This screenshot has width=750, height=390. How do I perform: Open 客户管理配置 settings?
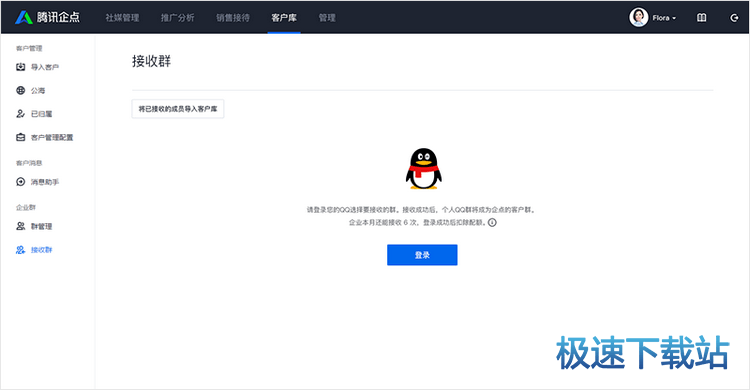[52, 137]
